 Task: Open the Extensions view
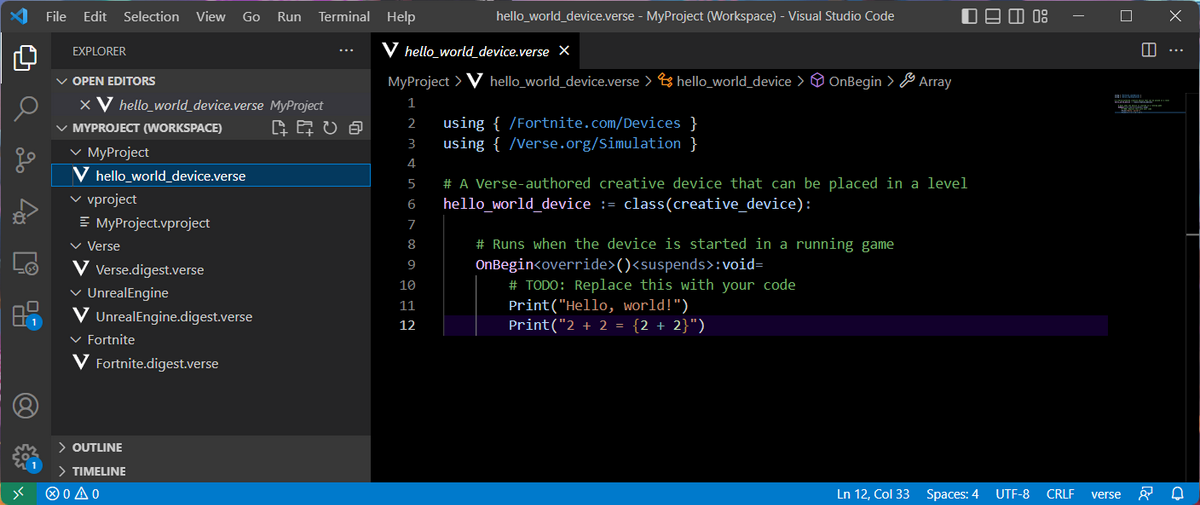click(25, 314)
